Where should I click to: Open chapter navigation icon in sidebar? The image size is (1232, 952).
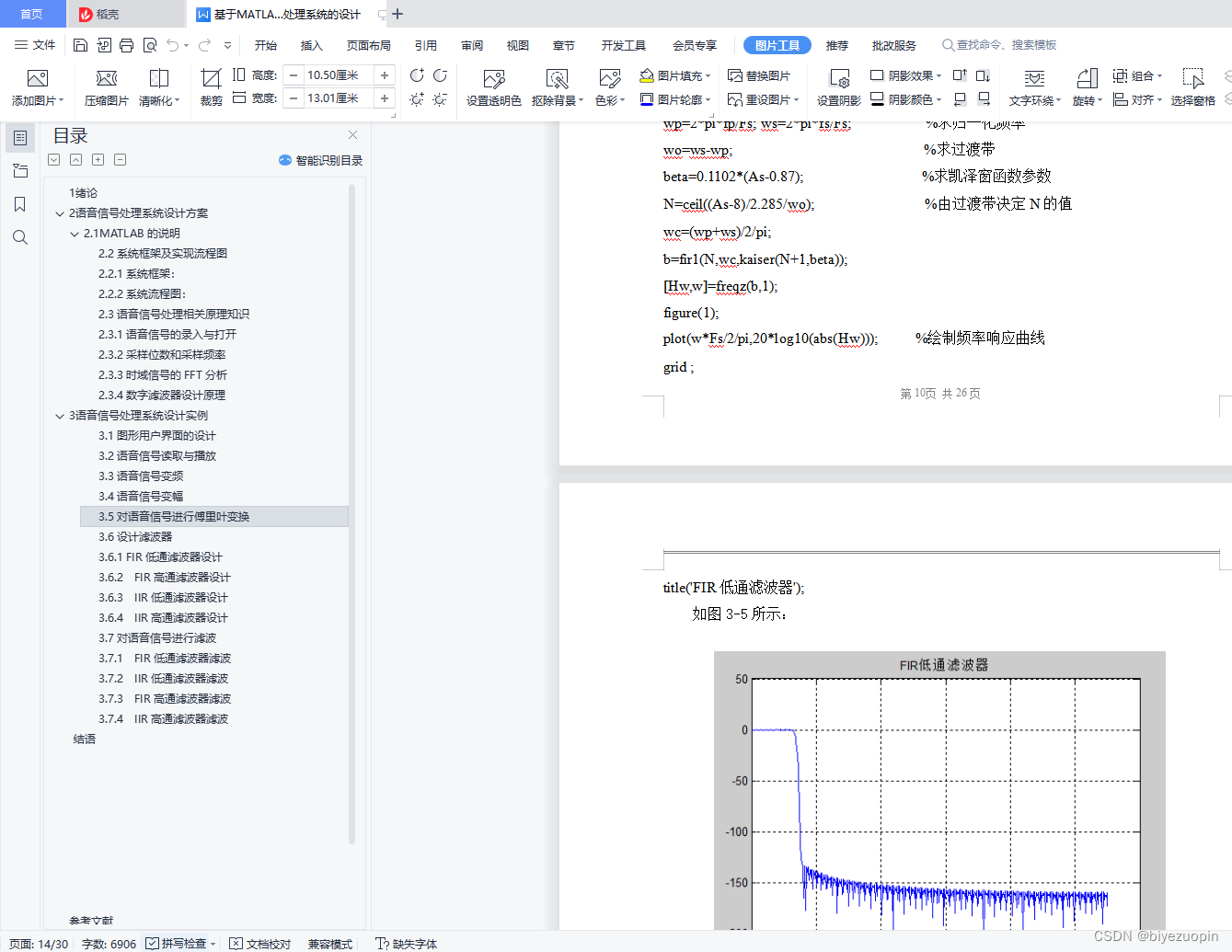click(x=20, y=171)
